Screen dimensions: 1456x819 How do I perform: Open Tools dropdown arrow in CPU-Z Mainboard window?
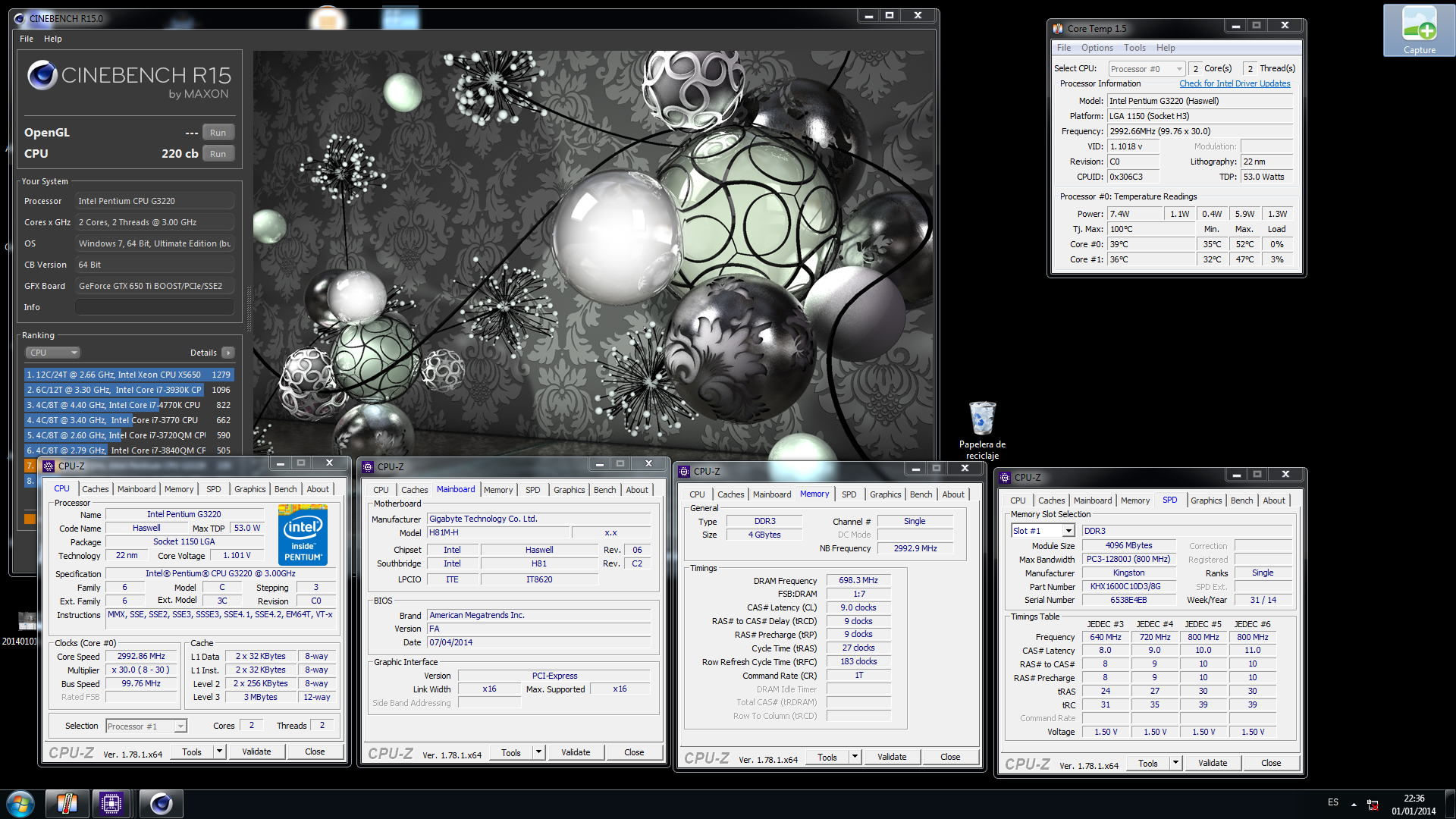[x=538, y=752]
